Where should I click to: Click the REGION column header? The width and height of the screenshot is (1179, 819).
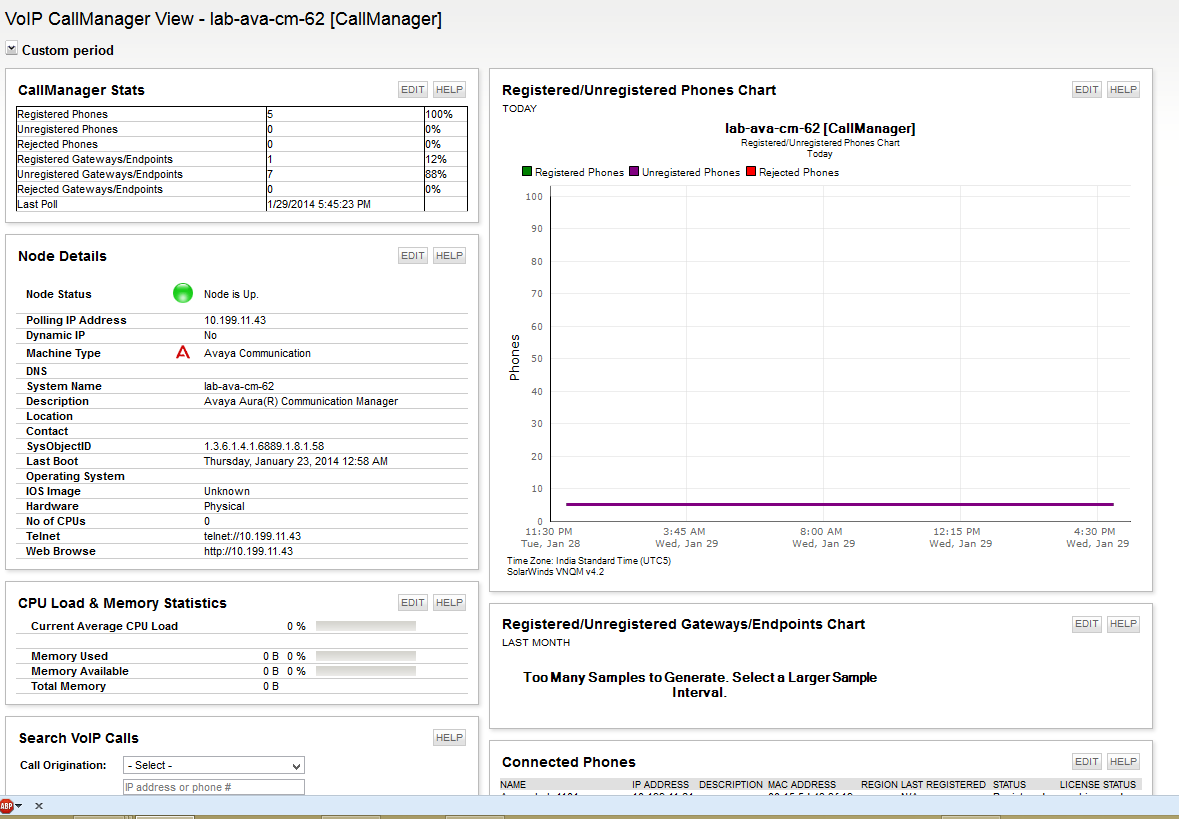coord(880,784)
